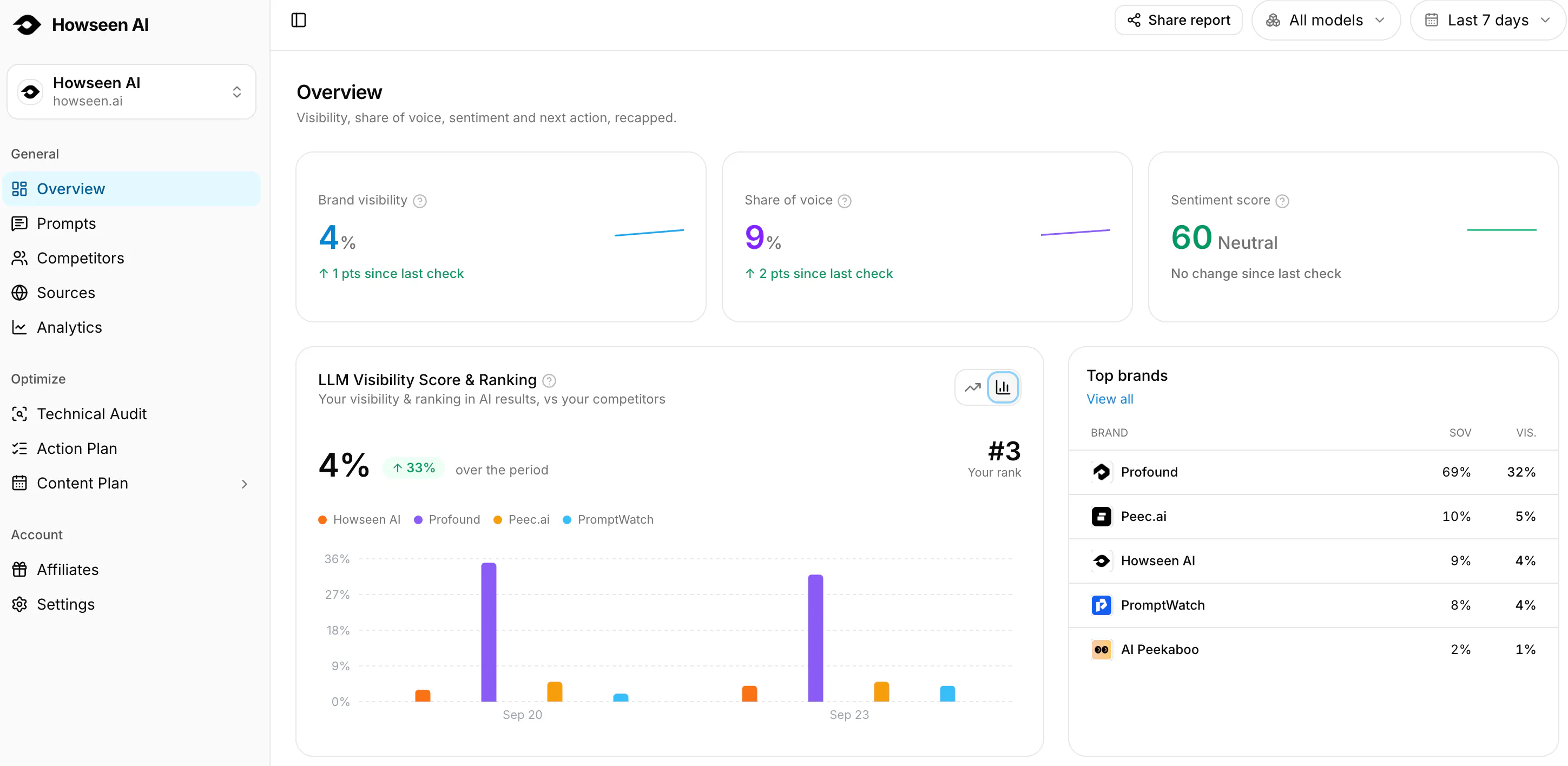This screenshot has width=1568, height=766.
Task: Toggle Profound series in chart legend
Action: coord(447,519)
